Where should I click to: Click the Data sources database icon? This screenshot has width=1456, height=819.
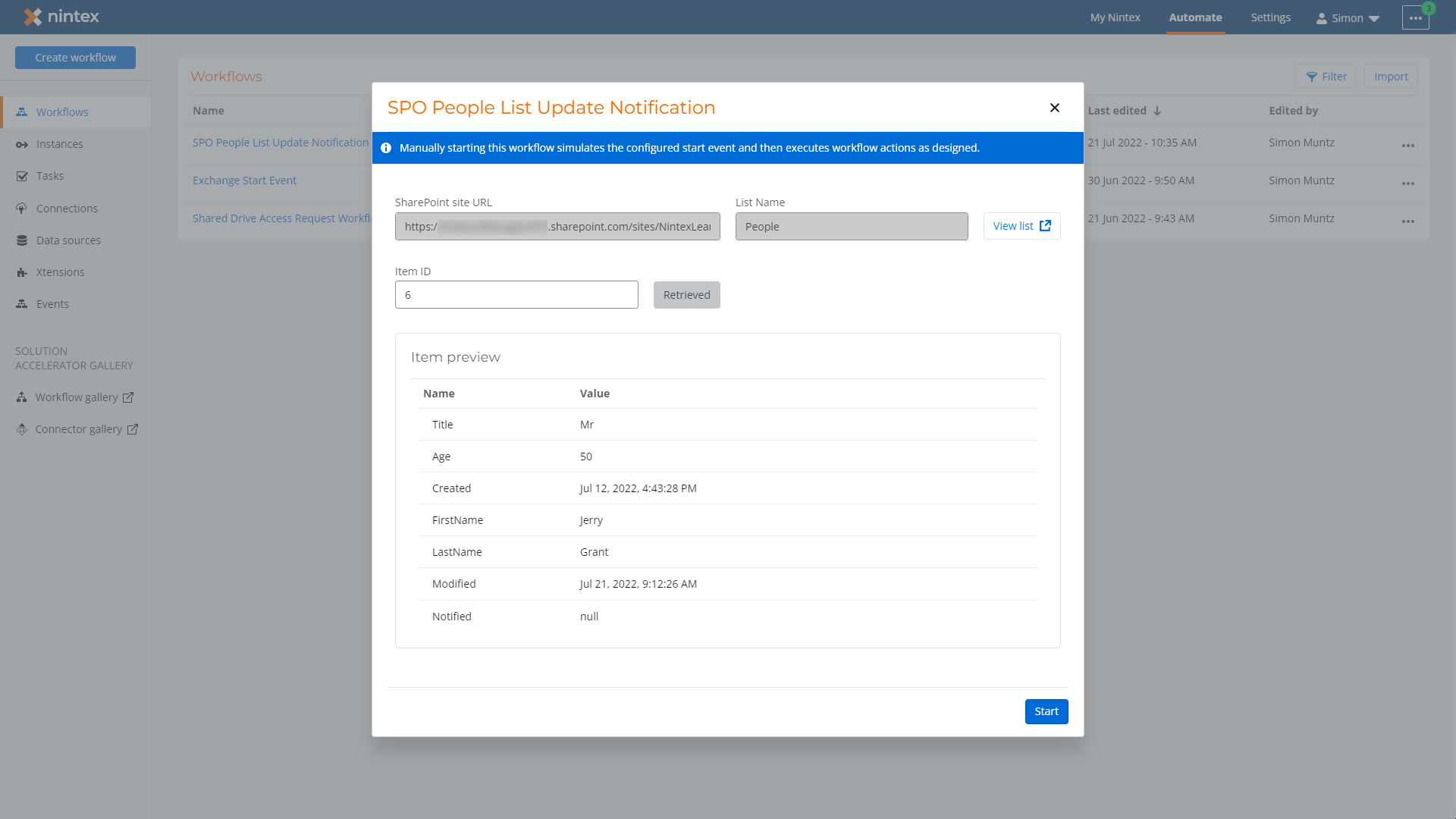pyautogui.click(x=22, y=240)
